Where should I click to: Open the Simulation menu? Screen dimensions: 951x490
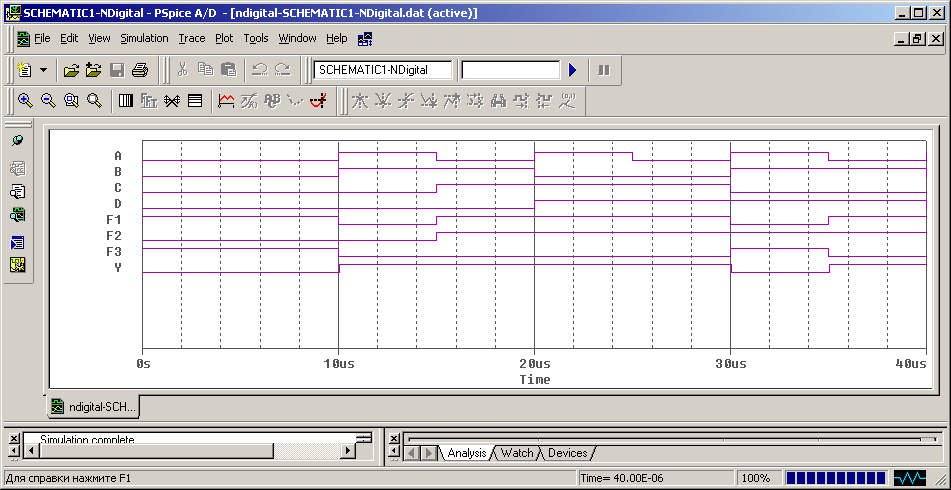[144, 38]
